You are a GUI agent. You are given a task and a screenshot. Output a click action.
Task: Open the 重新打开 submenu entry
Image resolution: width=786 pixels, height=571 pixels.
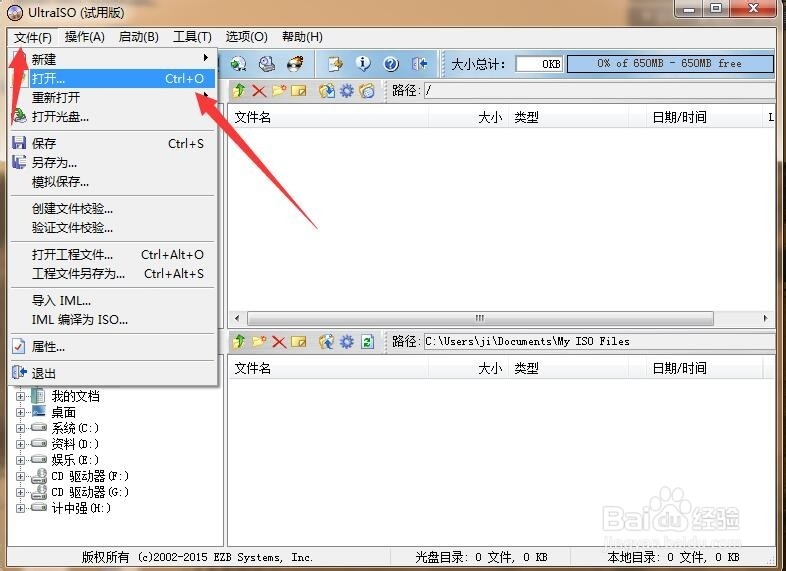click(113, 97)
